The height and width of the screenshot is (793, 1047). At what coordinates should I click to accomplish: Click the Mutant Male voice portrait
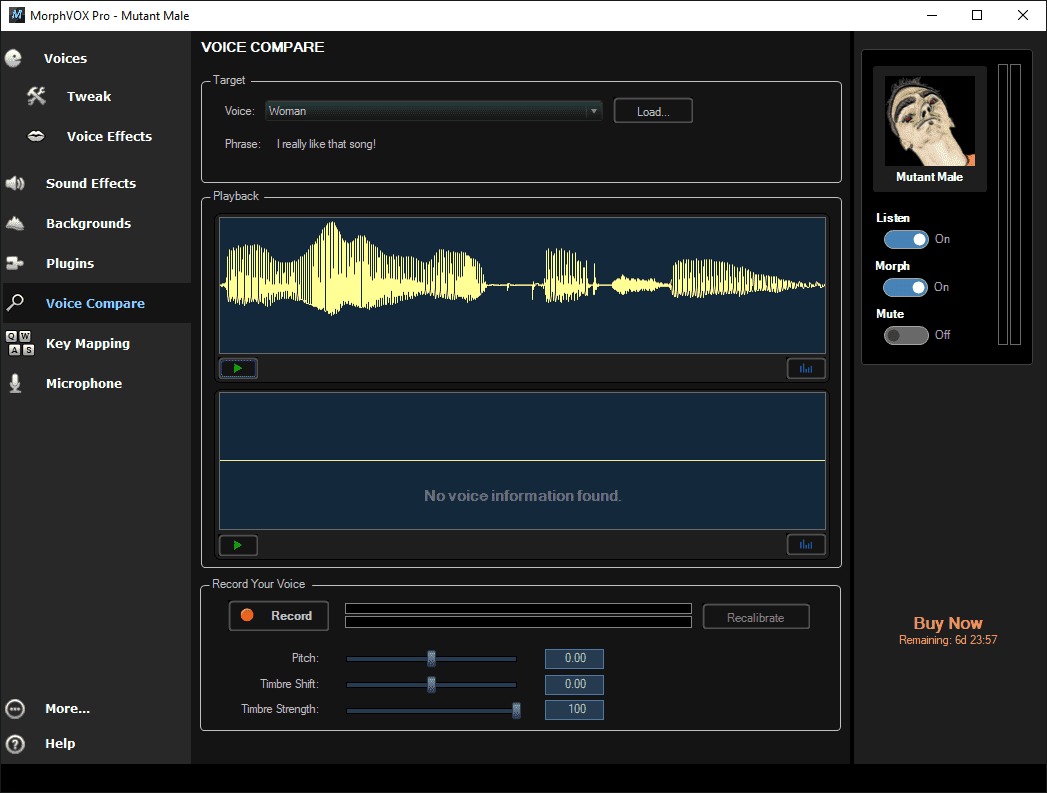929,121
